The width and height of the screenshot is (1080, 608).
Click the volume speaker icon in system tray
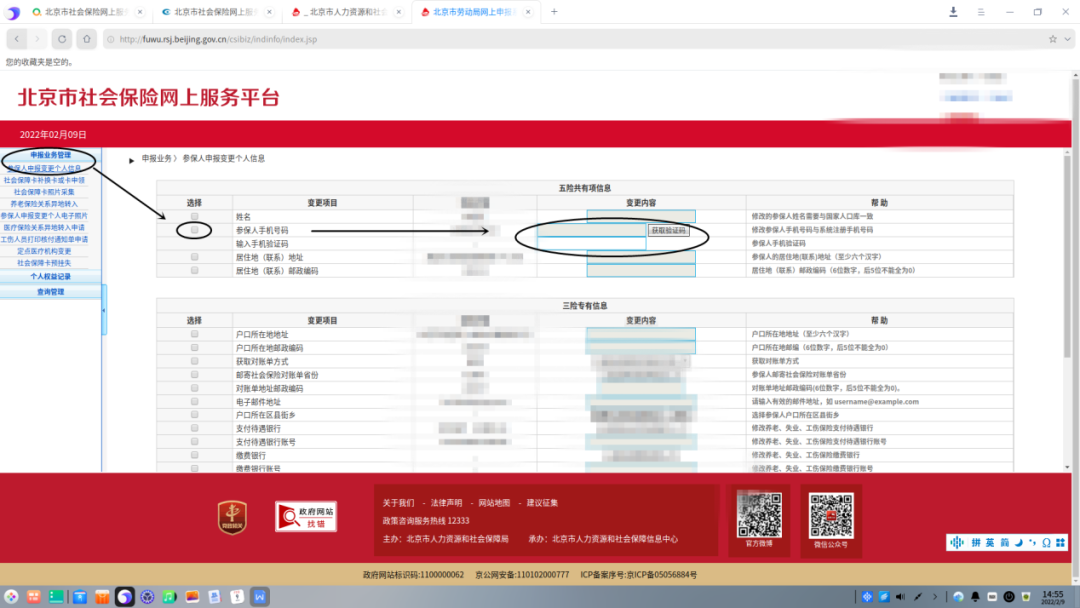[x=900, y=597]
